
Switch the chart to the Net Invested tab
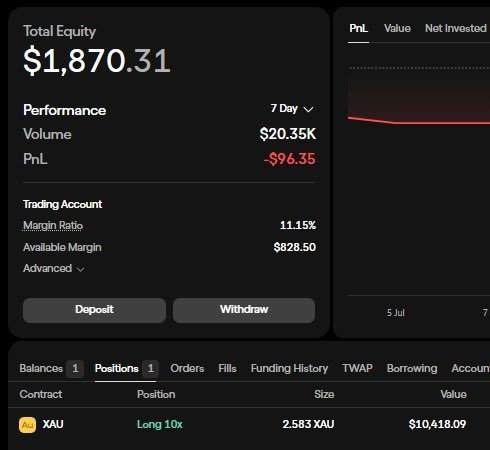pyautogui.click(x=455, y=28)
